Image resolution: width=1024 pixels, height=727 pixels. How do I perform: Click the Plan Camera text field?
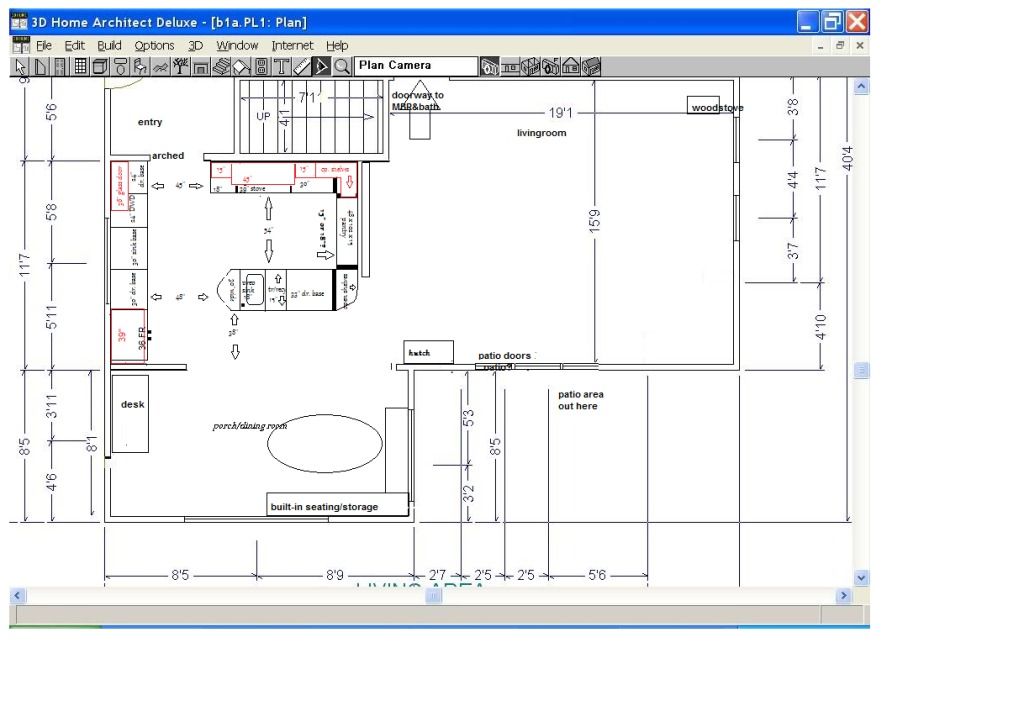pos(415,66)
